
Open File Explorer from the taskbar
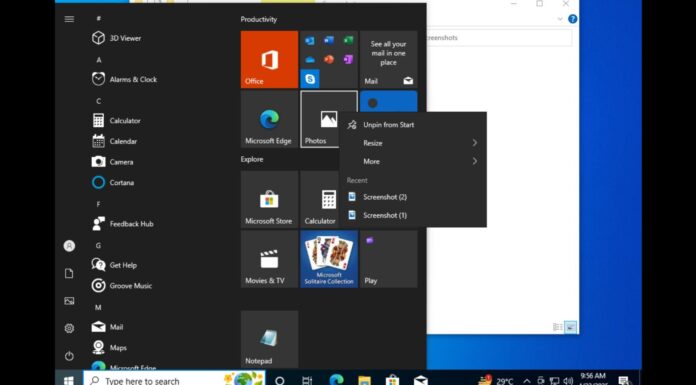pyautogui.click(x=364, y=381)
